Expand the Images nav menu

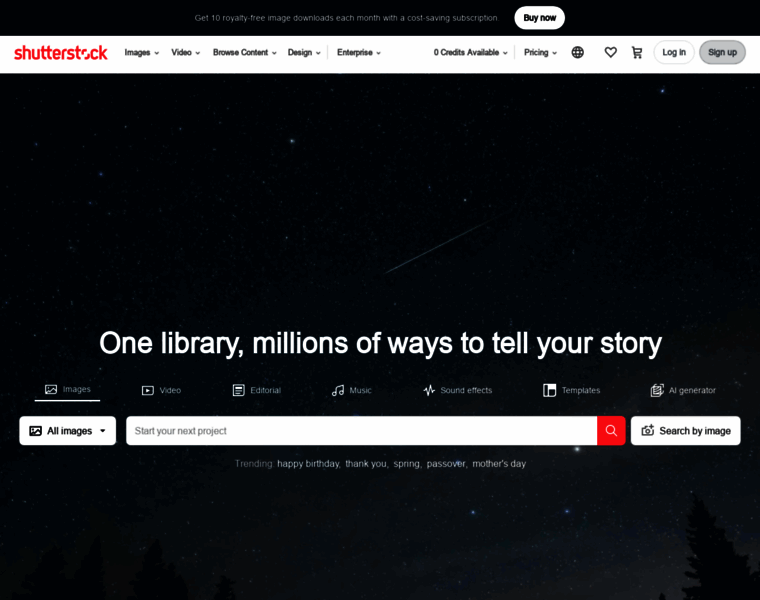(x=142, y=52)
